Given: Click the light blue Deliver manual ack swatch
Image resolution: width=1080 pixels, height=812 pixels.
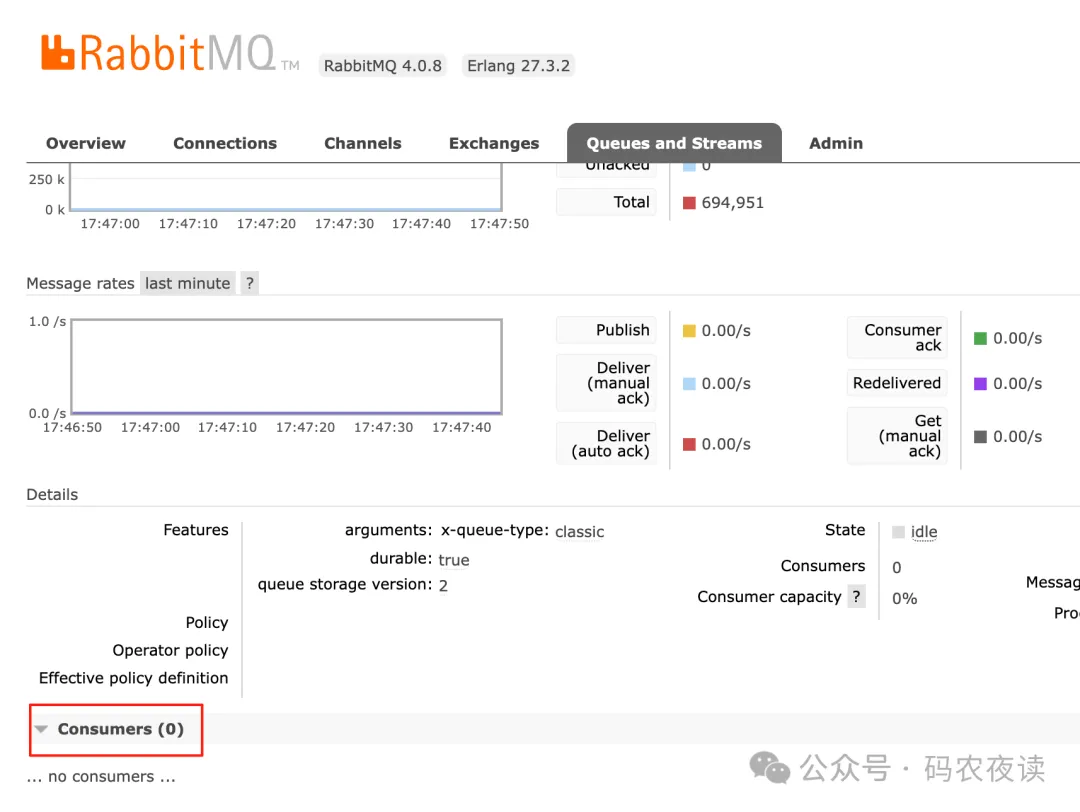Looking at the screenshot, I should point(689,384).
